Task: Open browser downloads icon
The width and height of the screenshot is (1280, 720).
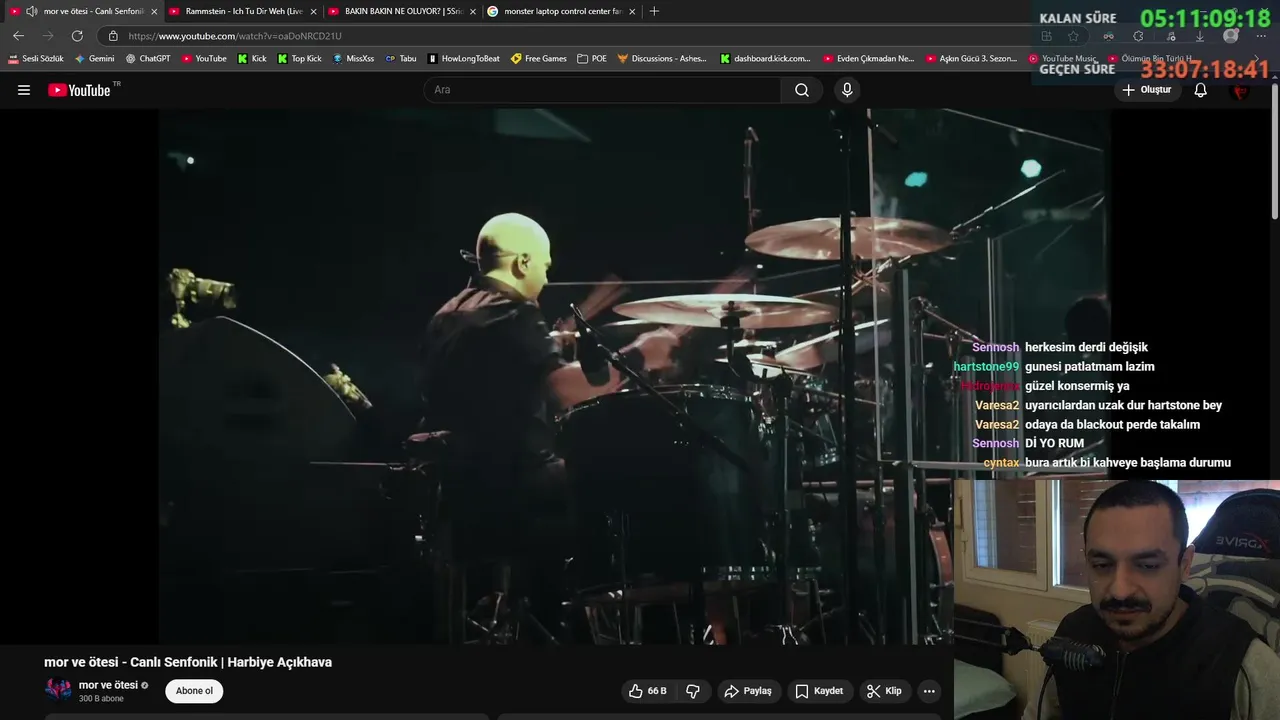Action: [1199, 36]
